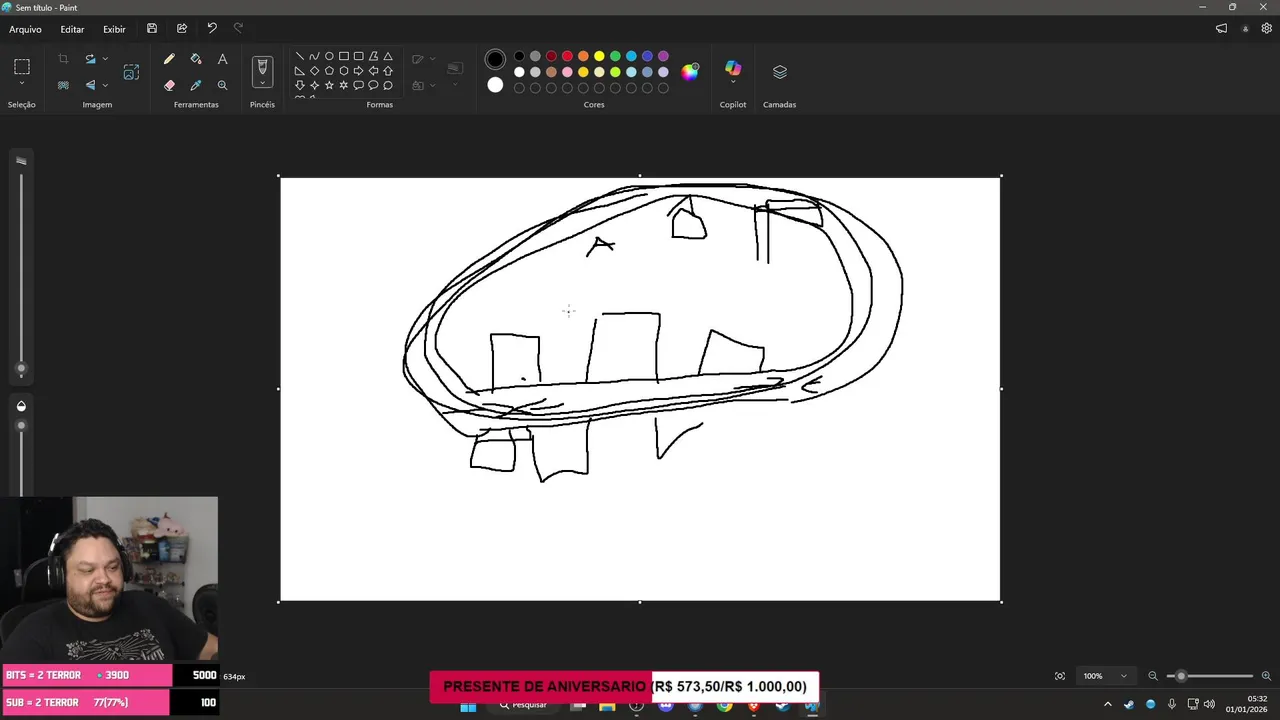The width and height of the screenshot is (1280, 720).
Task: Open the Edit colors wheel
Action: click(690, 71)
